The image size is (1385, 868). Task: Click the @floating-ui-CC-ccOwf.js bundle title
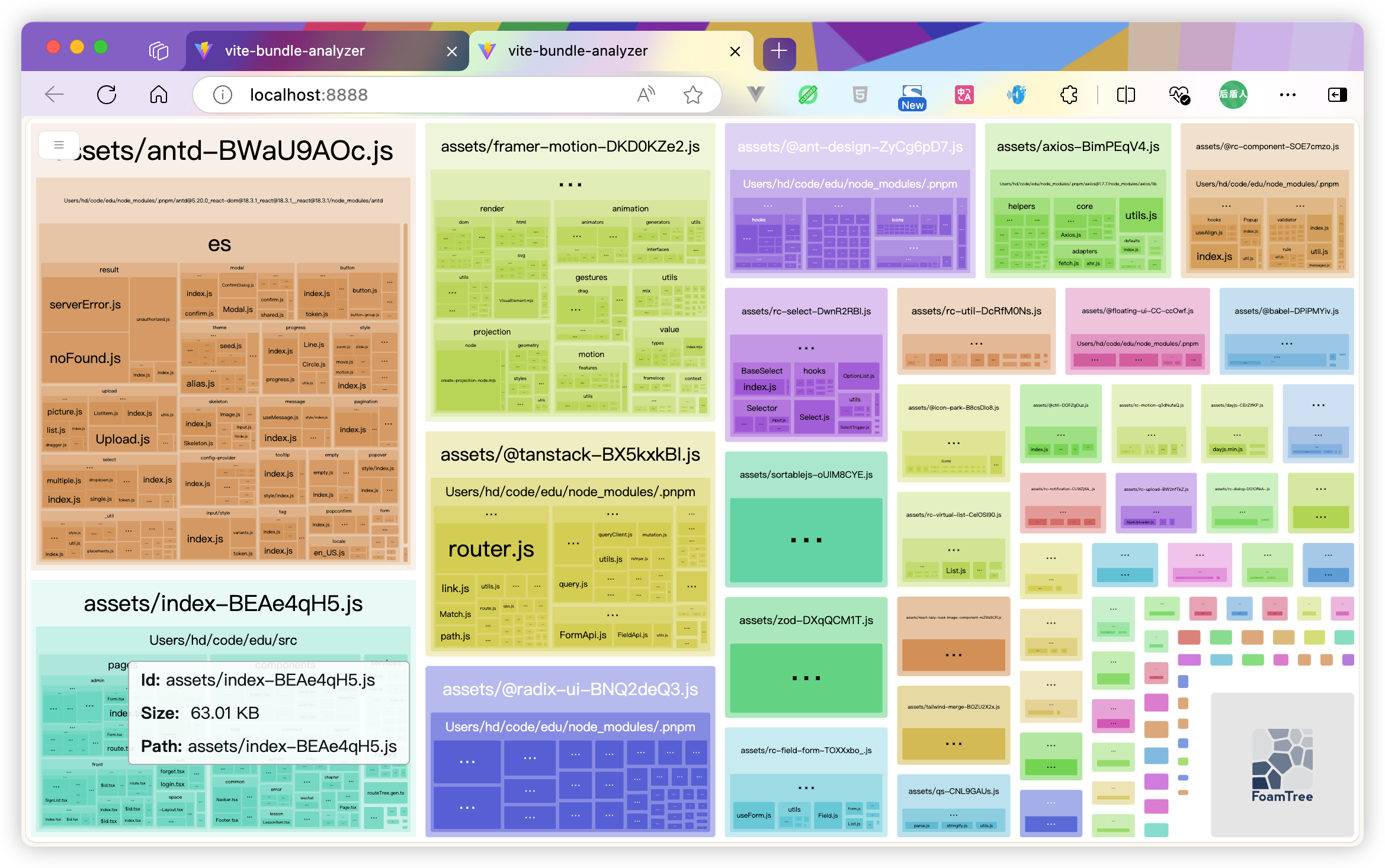(x=1137, y=311)
